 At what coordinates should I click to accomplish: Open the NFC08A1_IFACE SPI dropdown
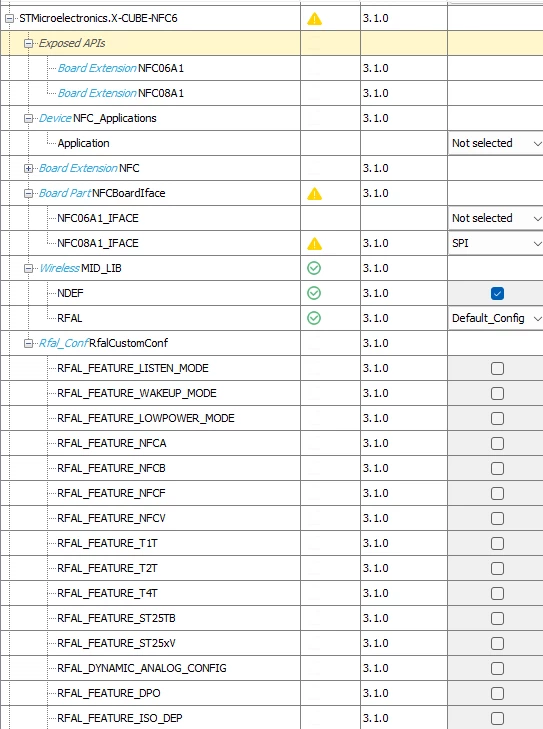[496, 243]
